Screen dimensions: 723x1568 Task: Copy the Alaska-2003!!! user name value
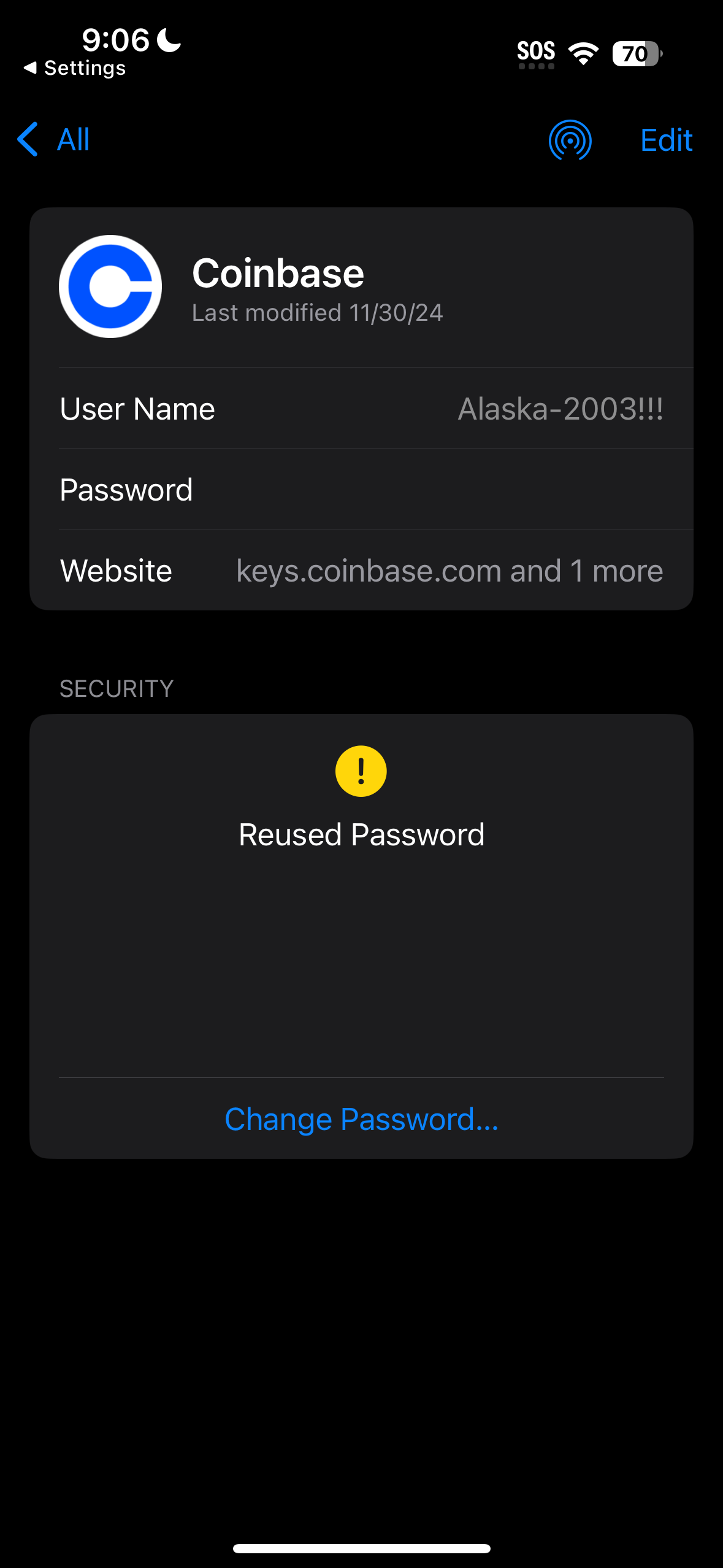(x=560, y=409)
